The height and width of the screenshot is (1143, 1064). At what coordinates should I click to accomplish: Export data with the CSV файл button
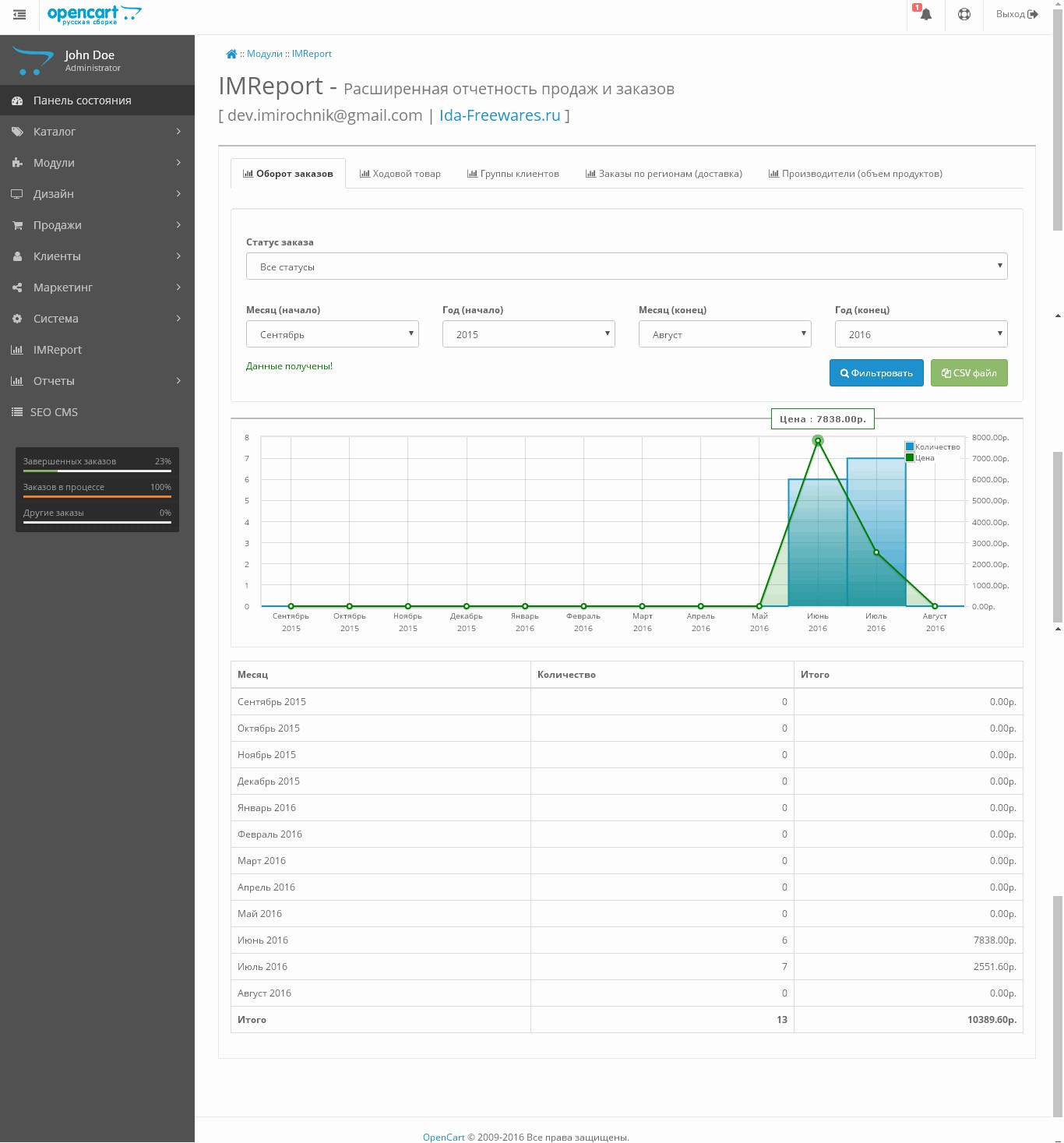(969, 373)
